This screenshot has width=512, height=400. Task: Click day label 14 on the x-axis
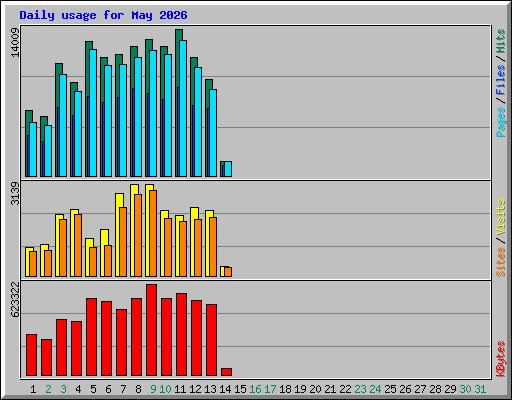pyautogui.click(x=225, y=389)
